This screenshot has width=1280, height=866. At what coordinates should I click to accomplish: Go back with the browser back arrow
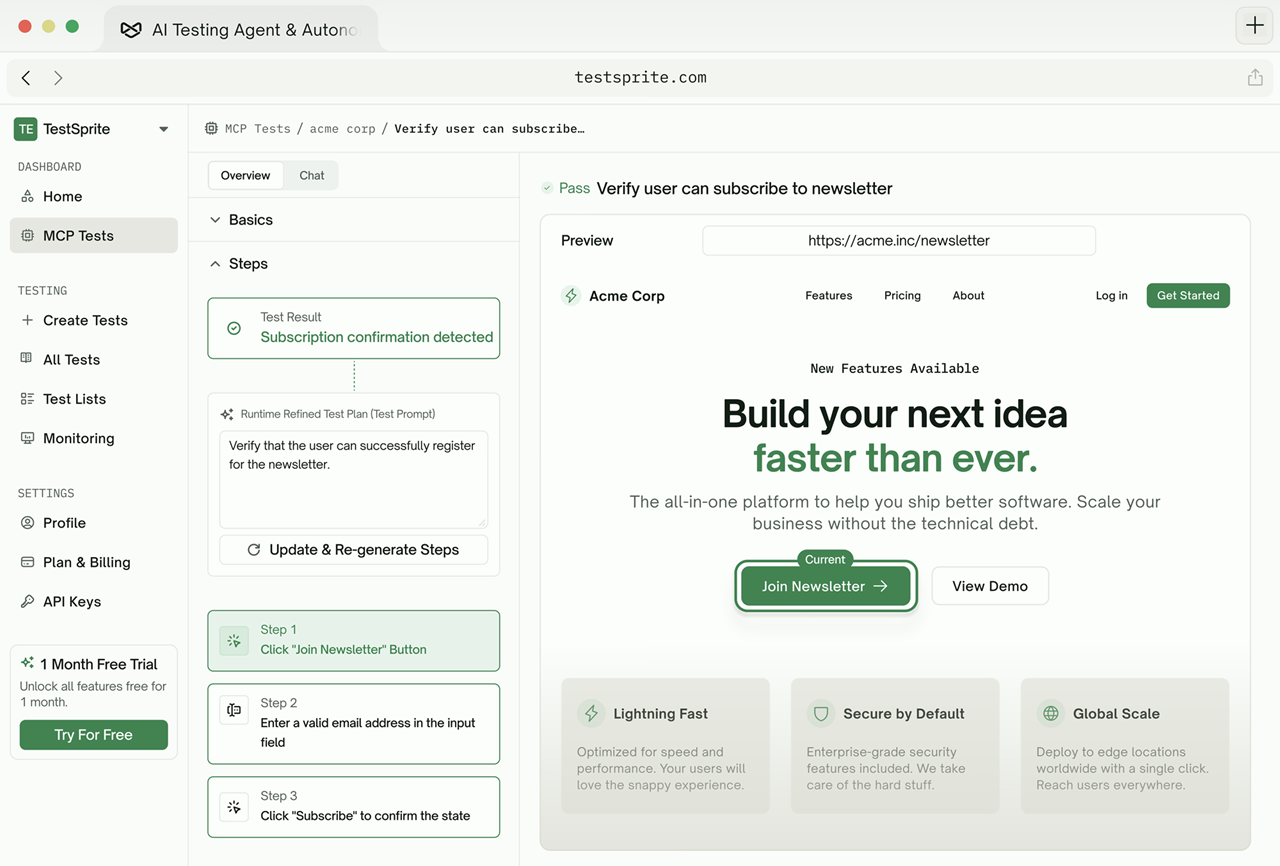click(x=26, y=78)
